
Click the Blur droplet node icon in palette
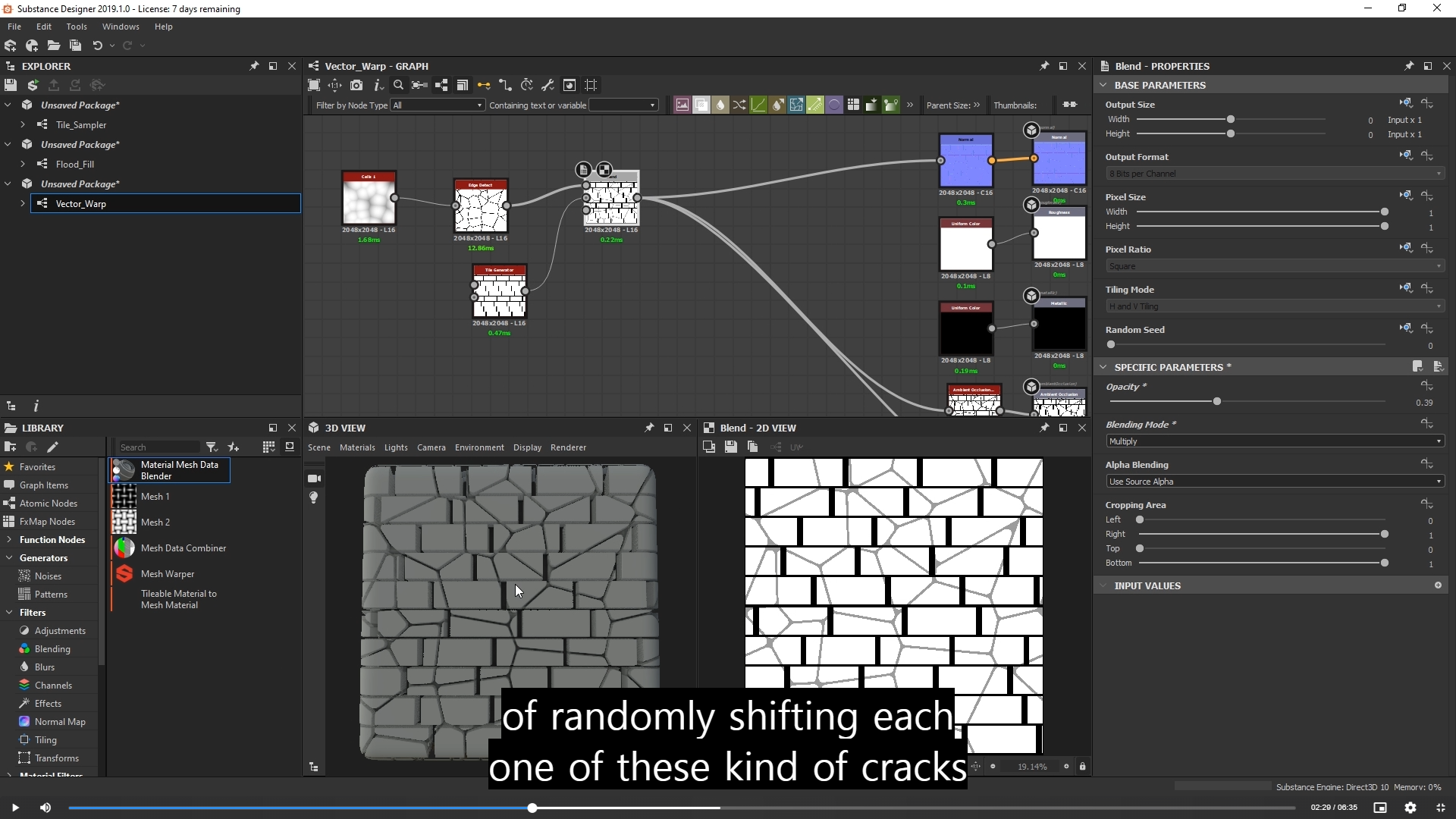click(720, 105)
